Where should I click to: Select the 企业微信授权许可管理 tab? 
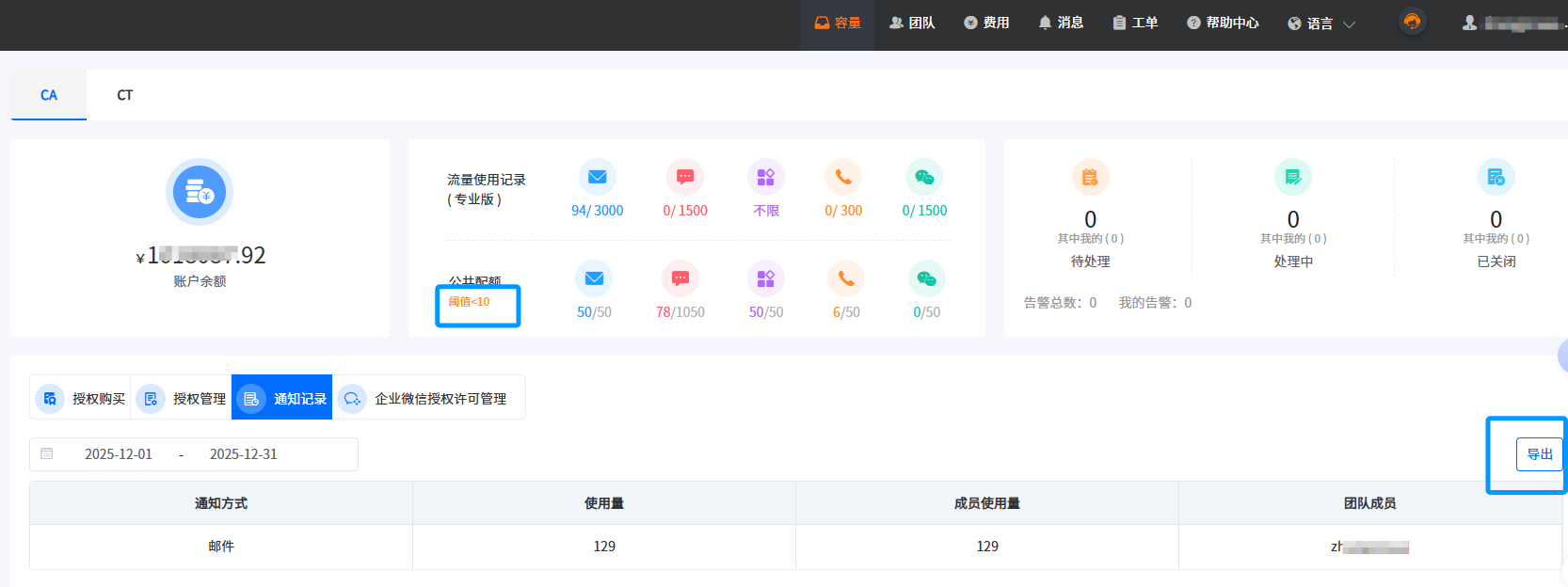pyautogui.click(x=428, y=398)
